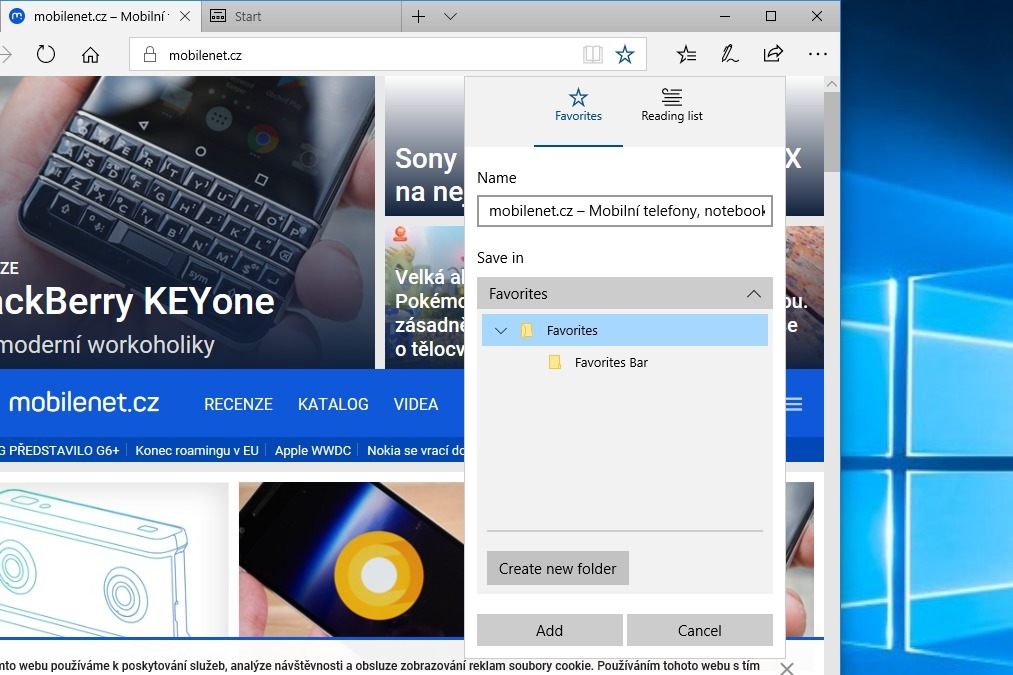Click the favorites star in address bar

[x=625, y=54]
